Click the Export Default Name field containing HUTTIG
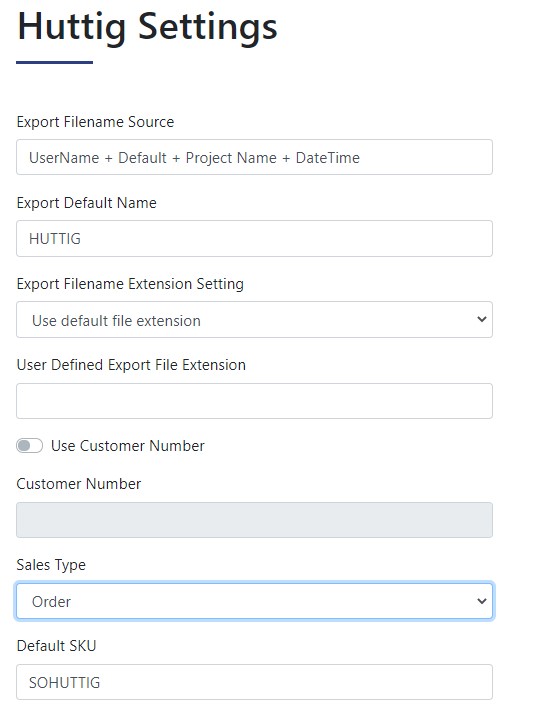Screen dimensions: 541x710 pos(254,238)
